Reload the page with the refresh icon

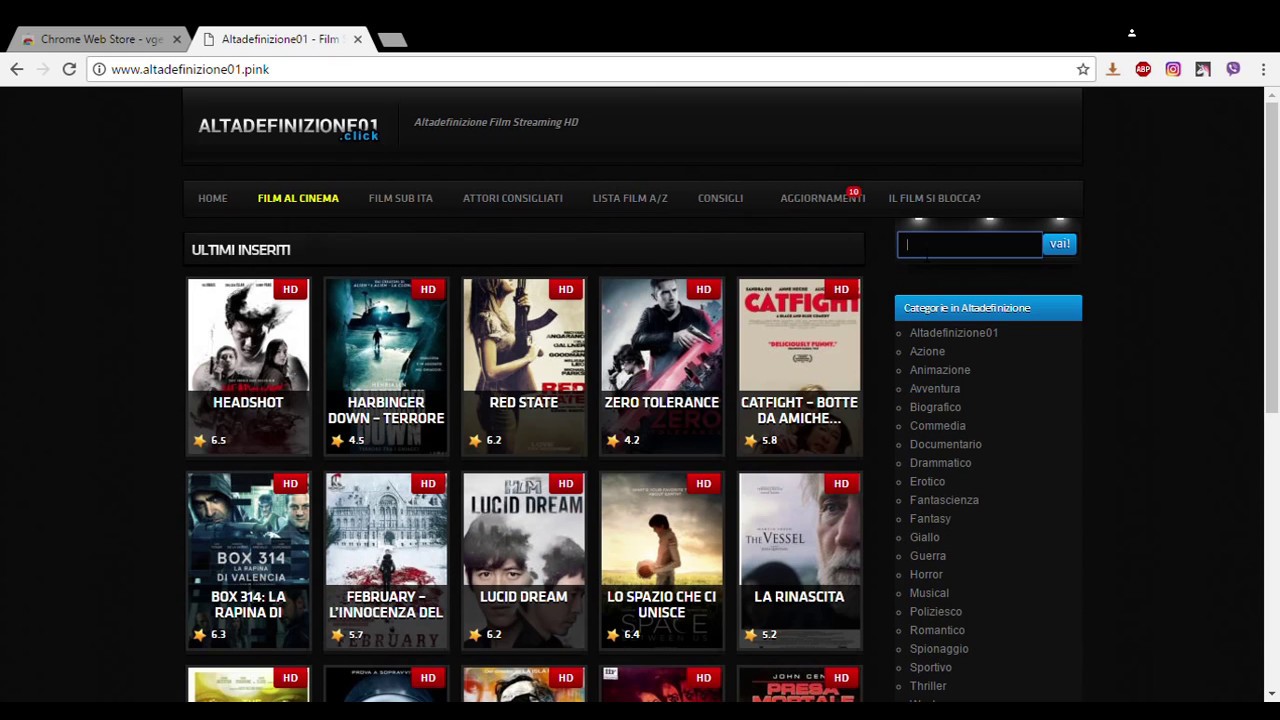[x=69, y=69]
